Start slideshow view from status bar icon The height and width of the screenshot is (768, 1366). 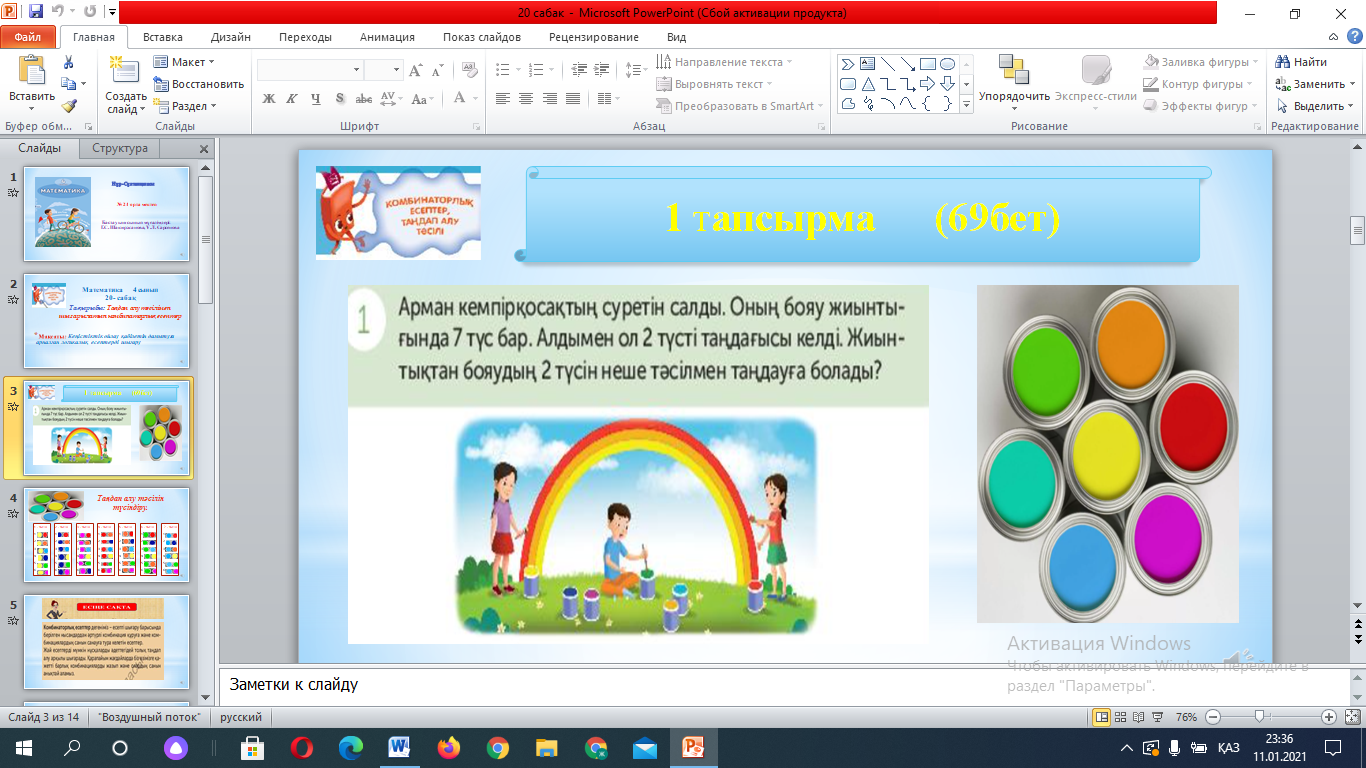click(1158, 717)
